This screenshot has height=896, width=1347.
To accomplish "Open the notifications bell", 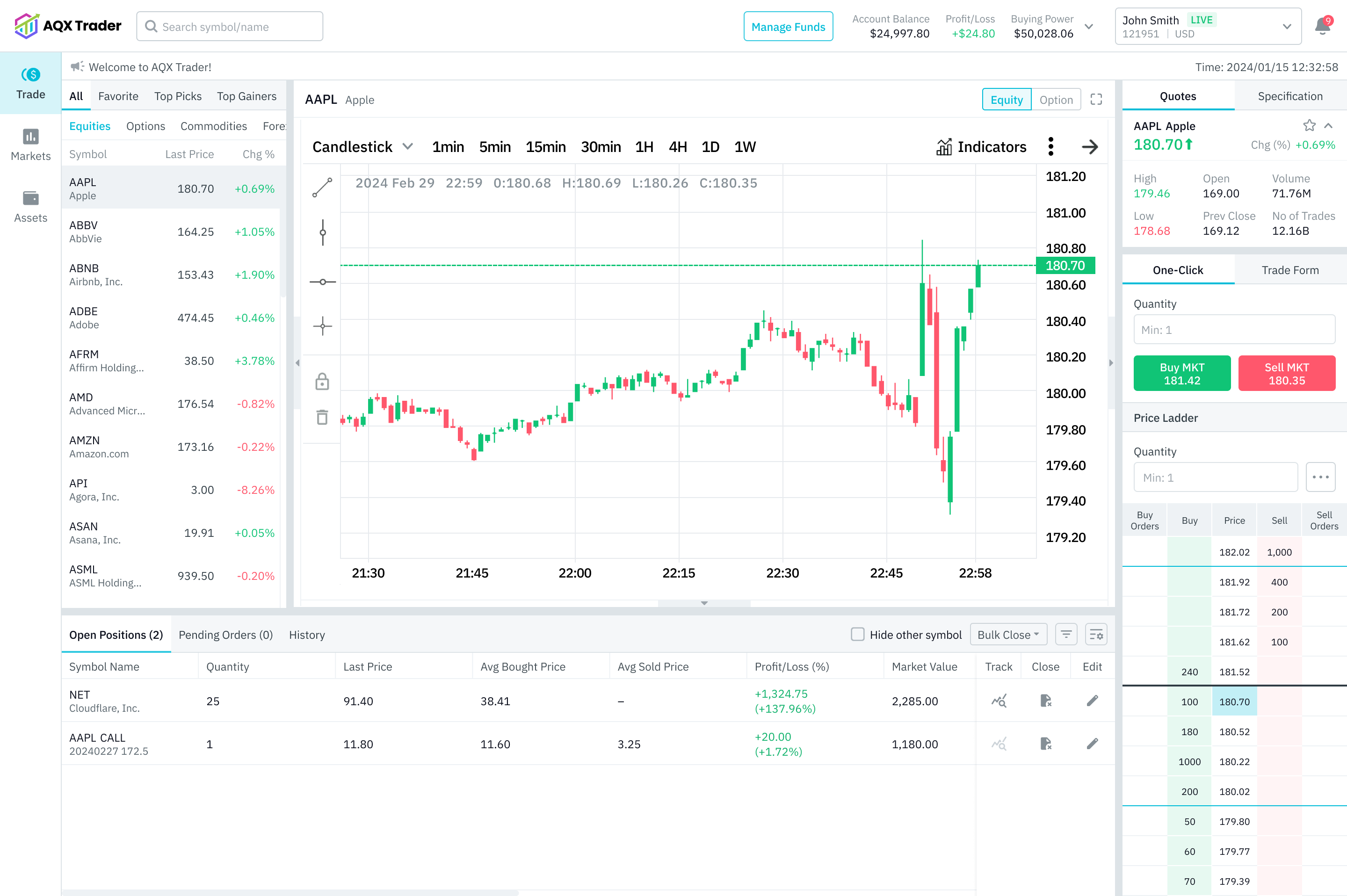I will pos(1322,26).
